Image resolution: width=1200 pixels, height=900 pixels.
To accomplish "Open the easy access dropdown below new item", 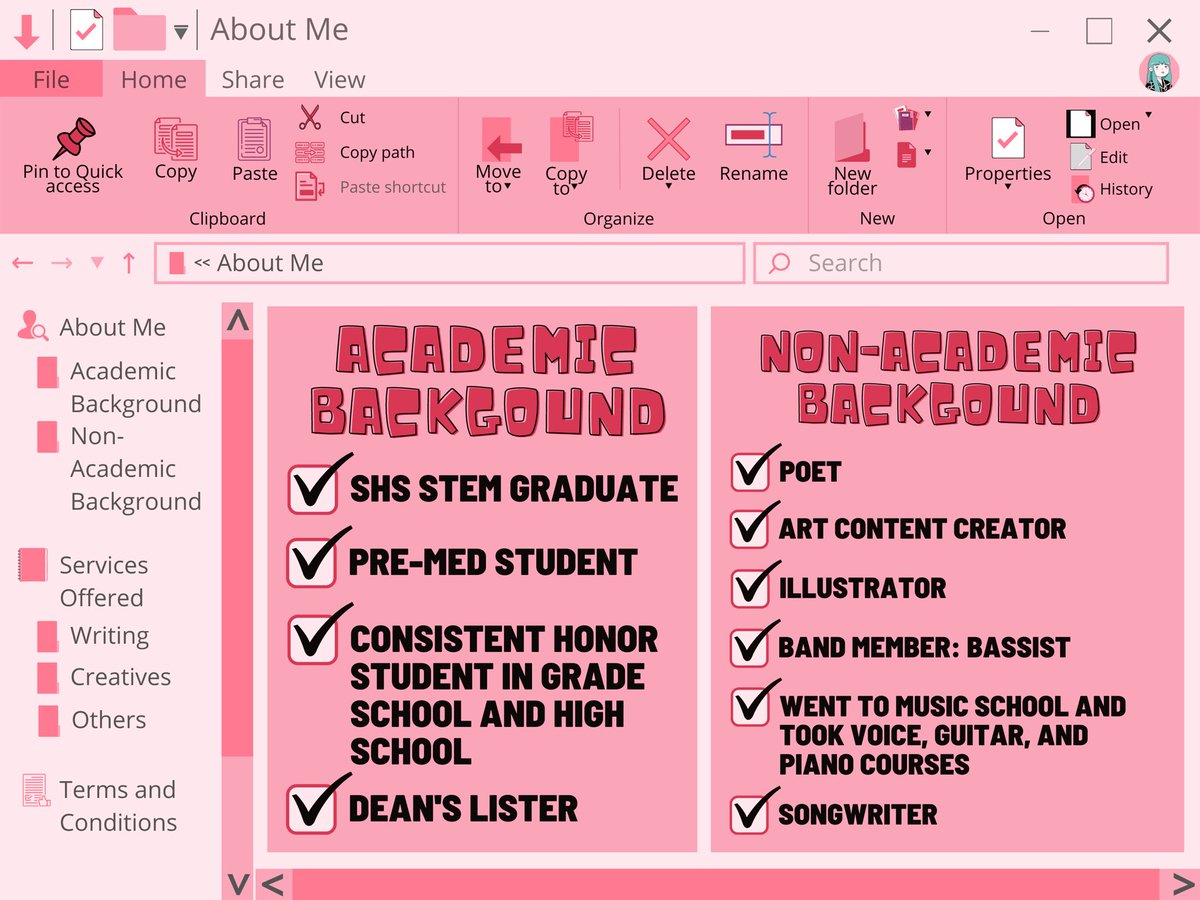I will point(928,152).
